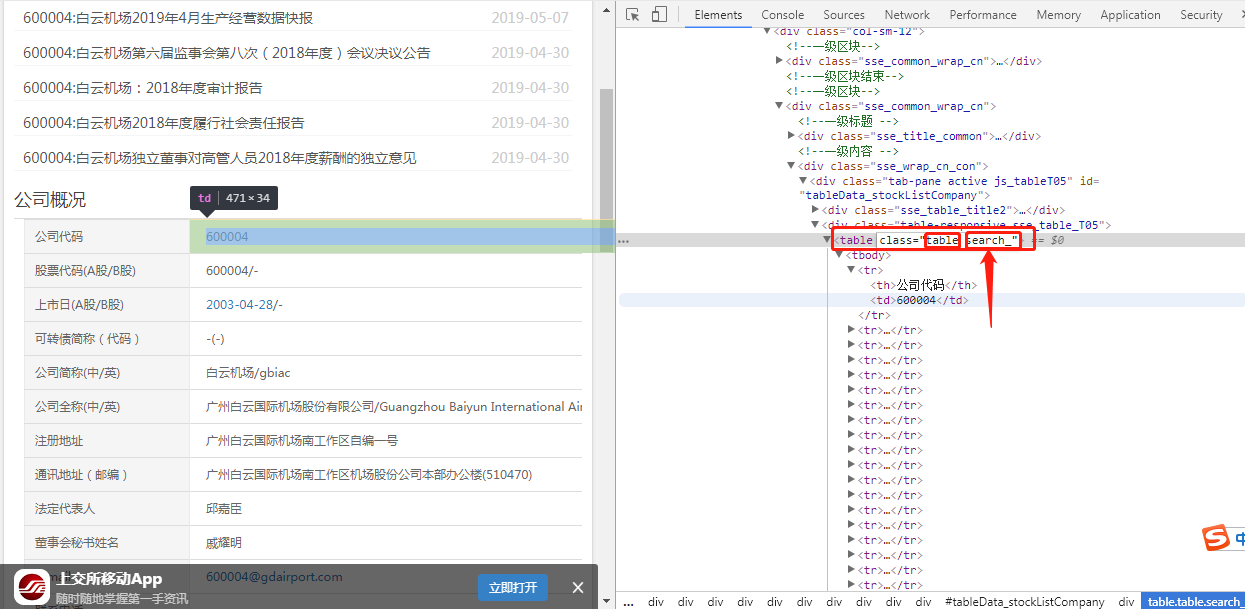Open the 2018年度审计报告 announcement
The image size is (1245, 609).
143,88
